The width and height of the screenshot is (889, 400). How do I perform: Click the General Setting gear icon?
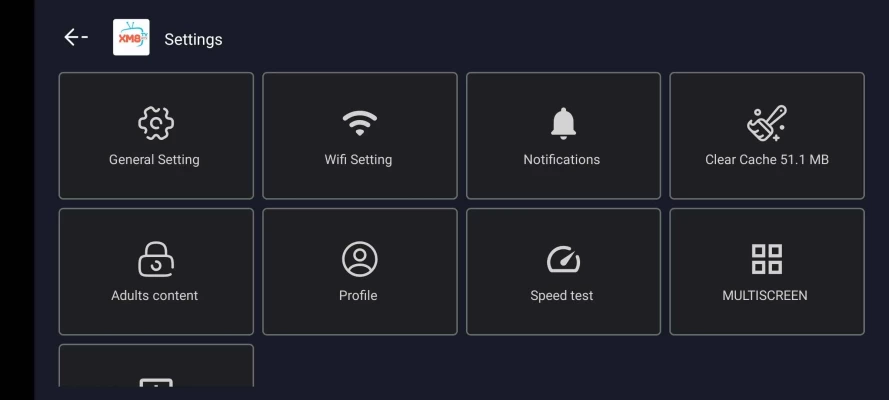coord(156,123)
